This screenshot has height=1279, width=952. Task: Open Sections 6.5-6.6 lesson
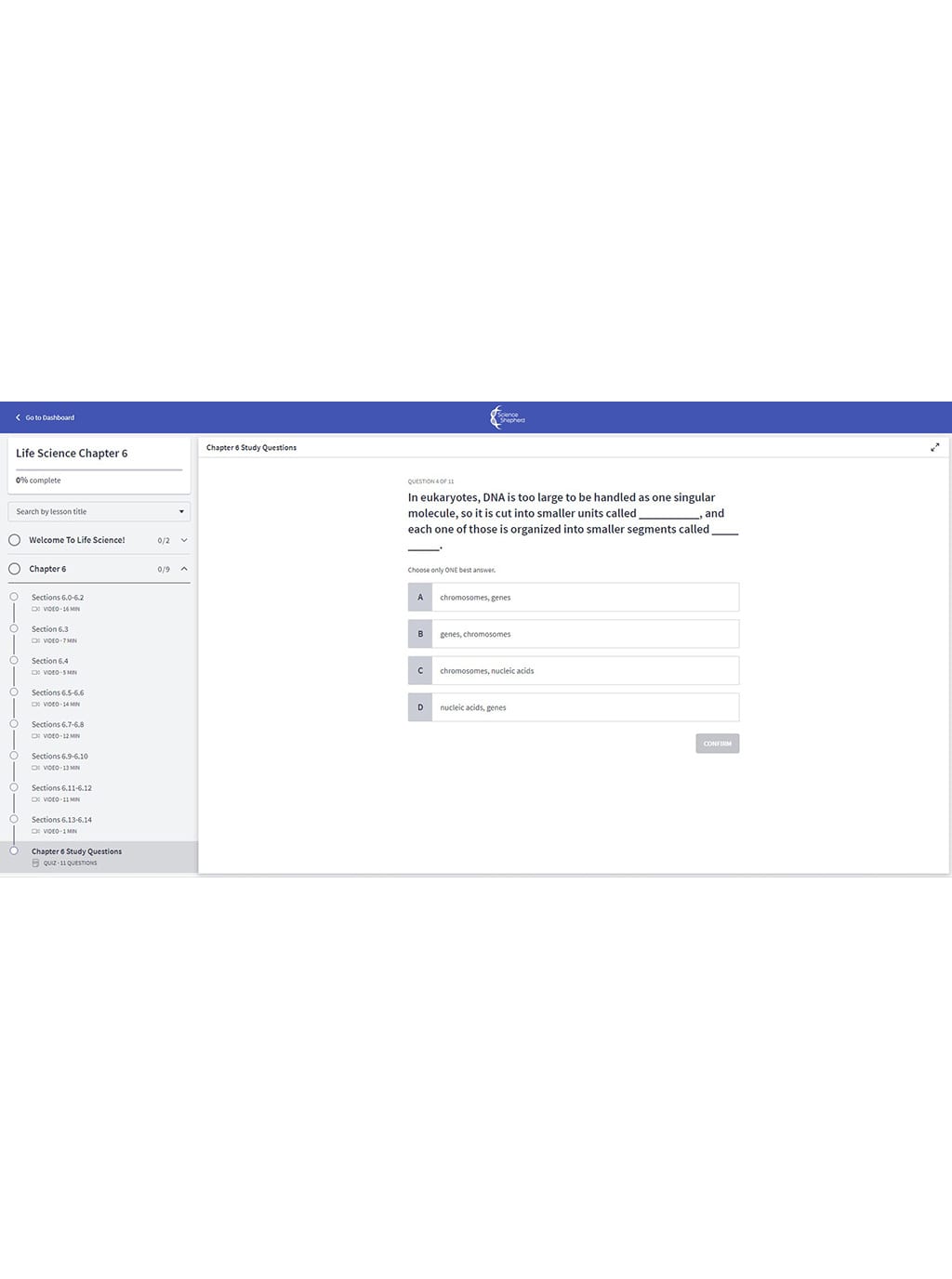click(58, 692)
